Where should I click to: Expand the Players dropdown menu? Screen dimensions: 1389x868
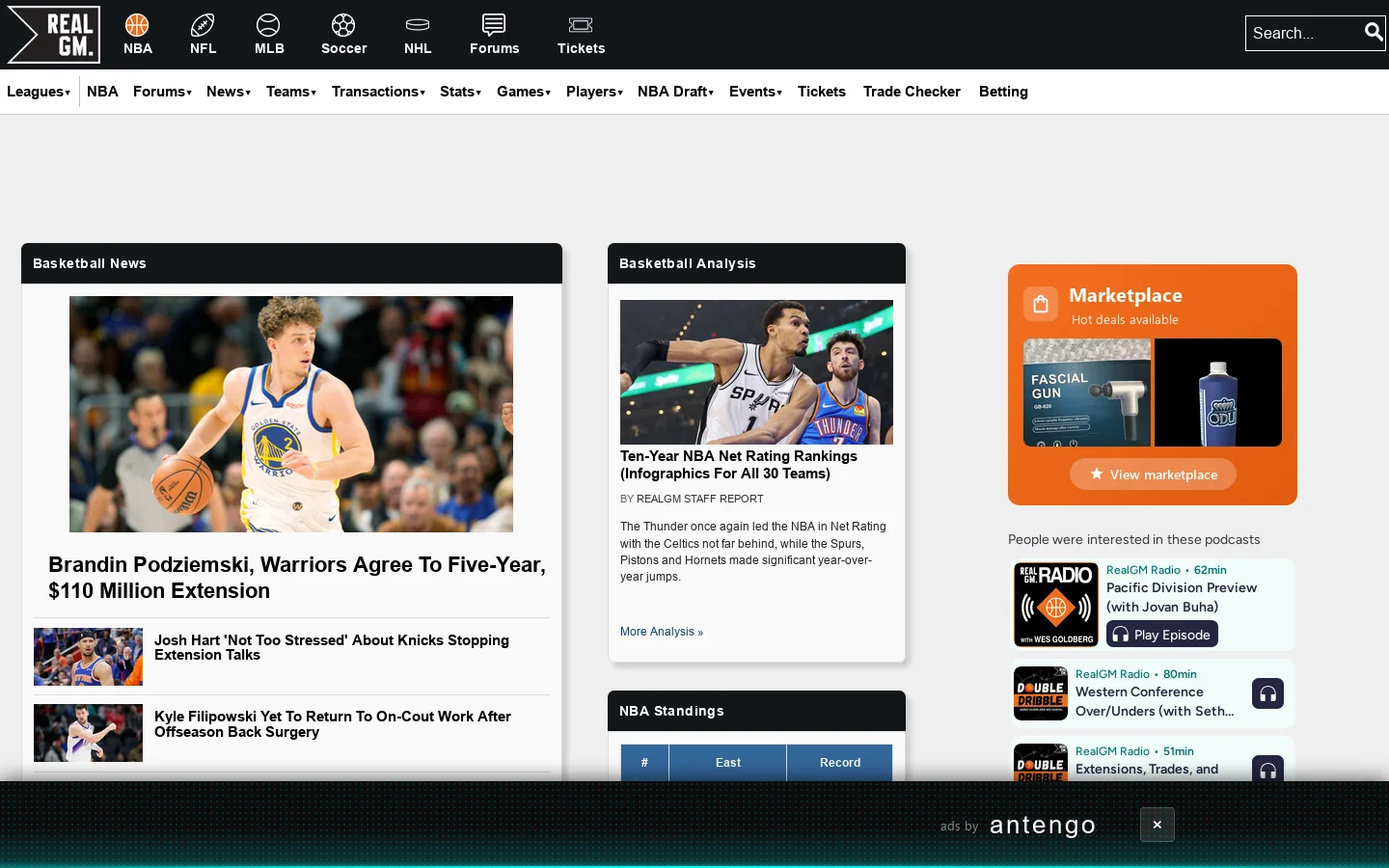point(594,92)
